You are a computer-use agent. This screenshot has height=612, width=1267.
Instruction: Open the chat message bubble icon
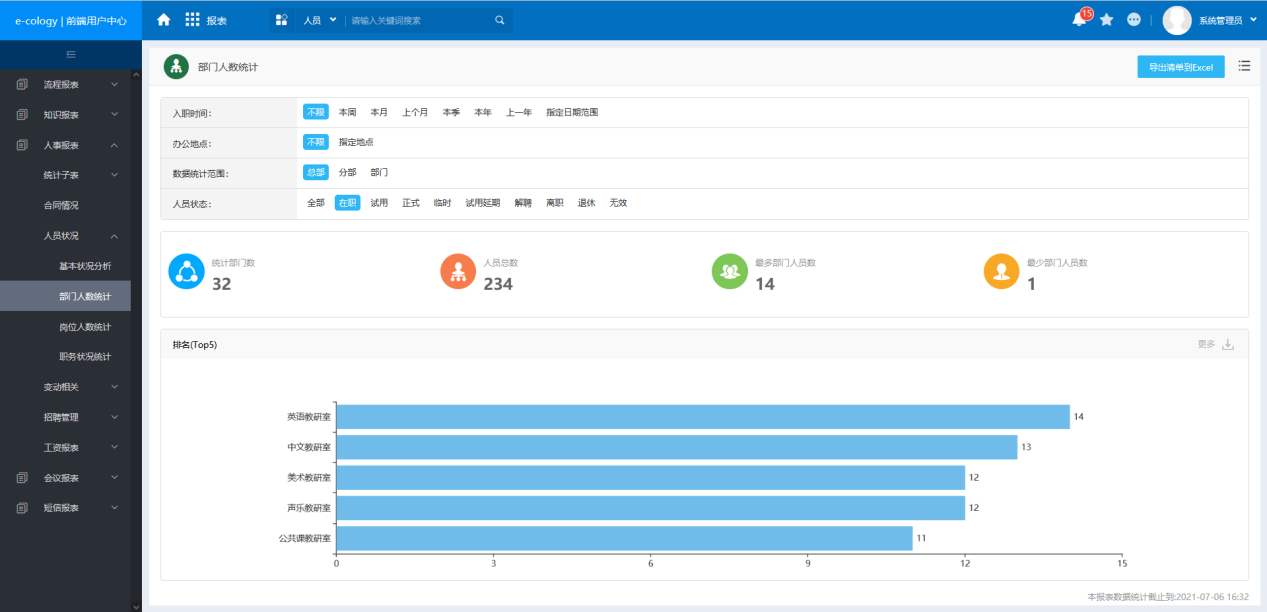(x=1134, y=19)
